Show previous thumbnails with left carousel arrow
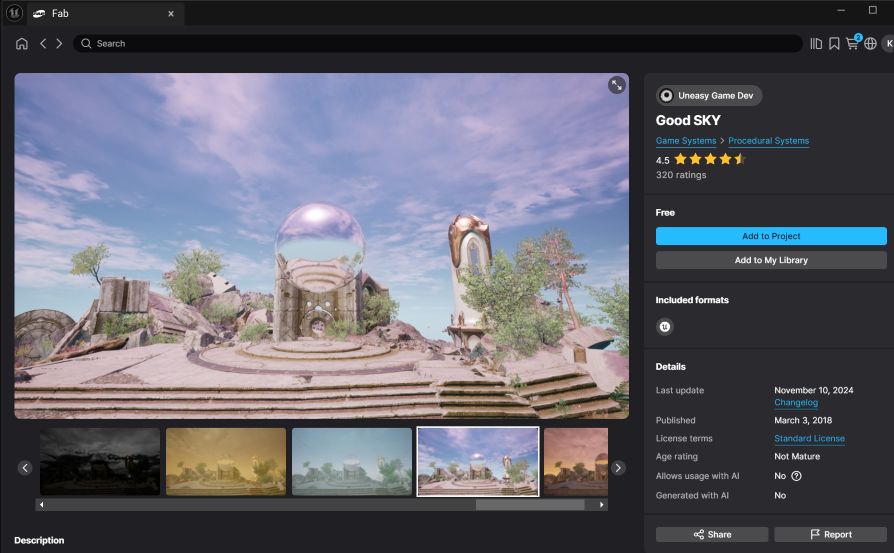The width and height of the screenshot is (894, 553). coord(25,468)
